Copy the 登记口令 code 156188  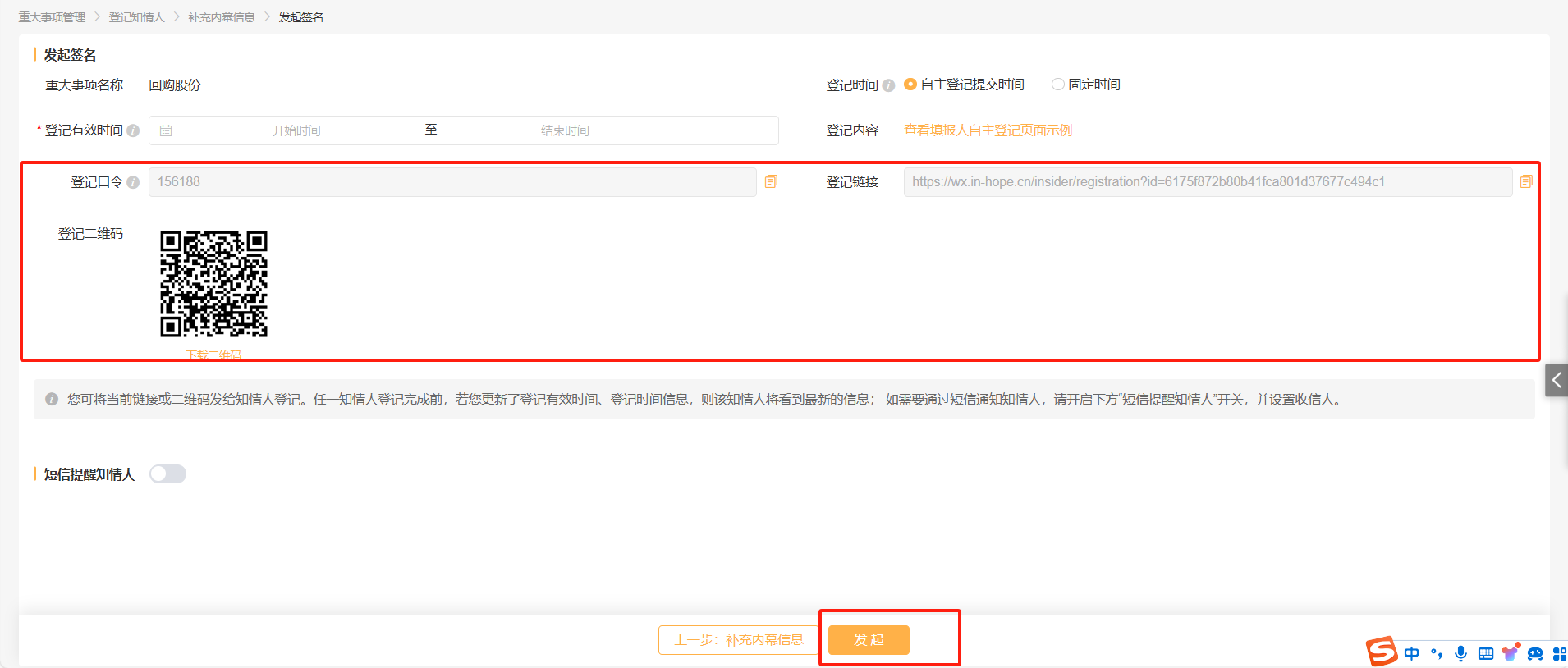(771, 181)
